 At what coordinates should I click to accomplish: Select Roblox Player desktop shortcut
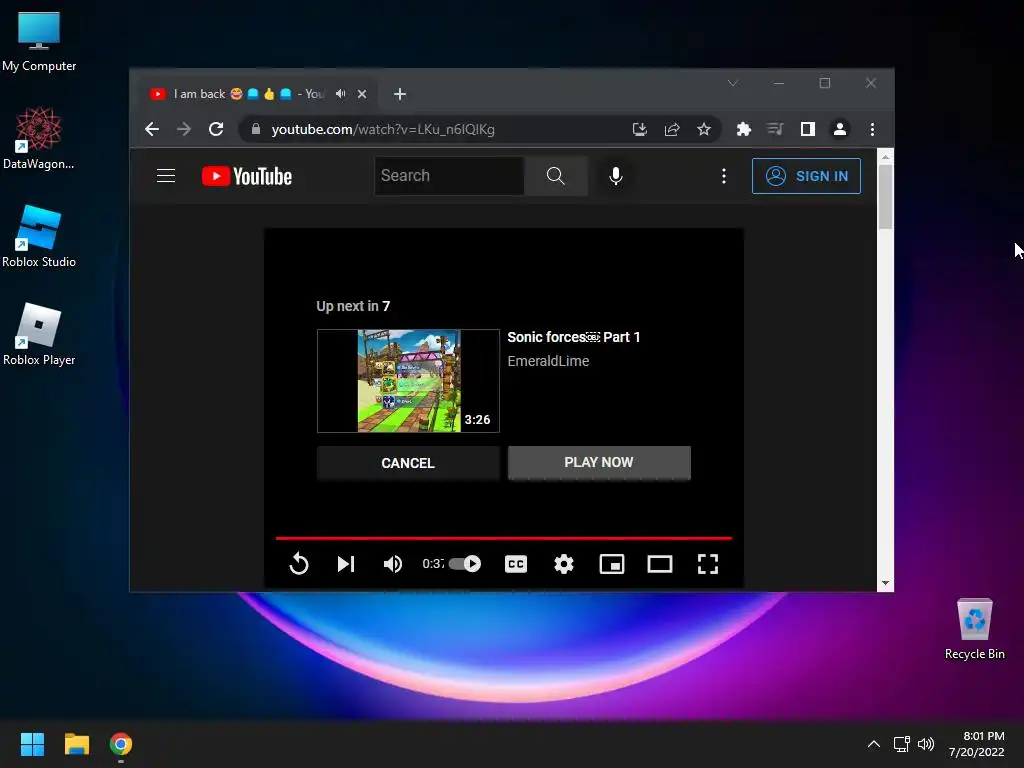tap(39, 334)
